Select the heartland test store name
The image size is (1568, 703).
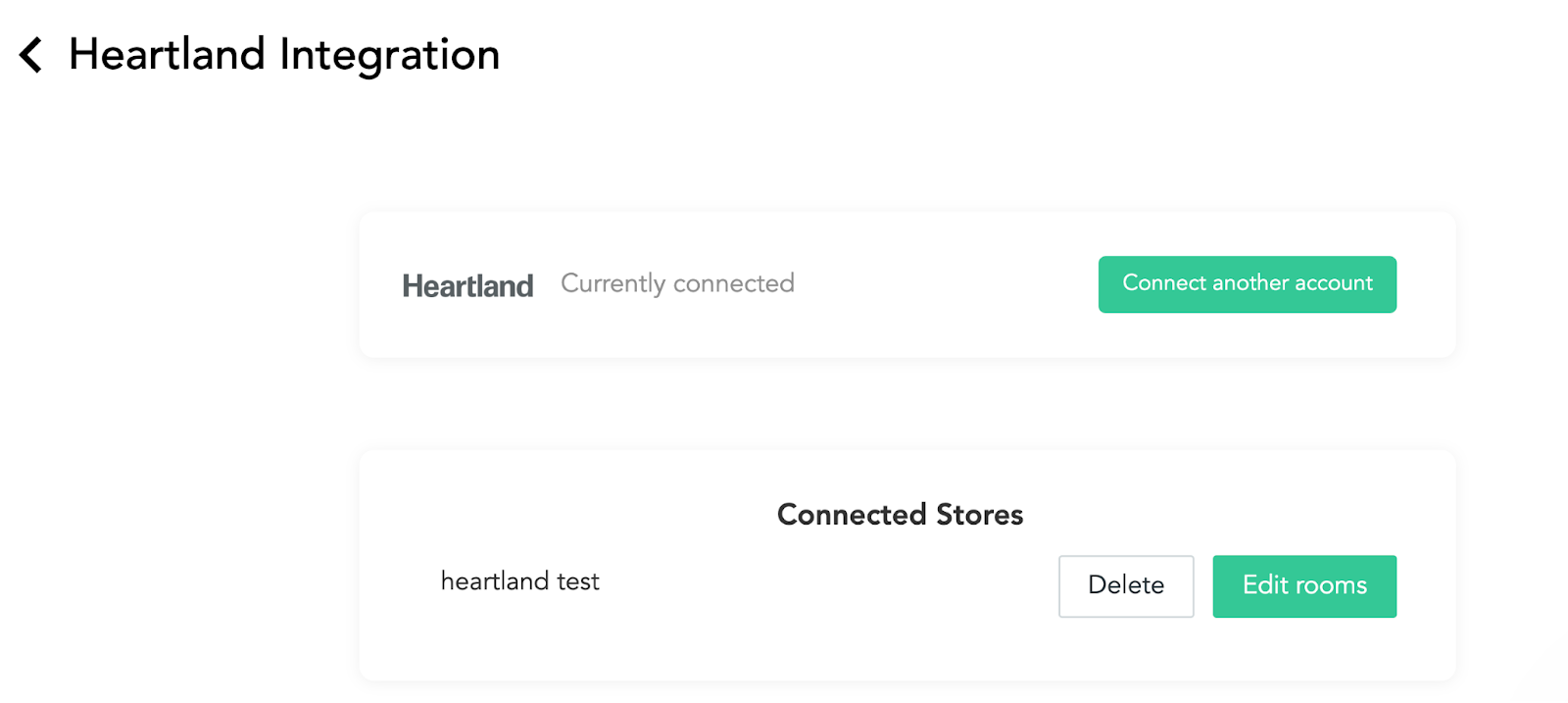(520, 580)
